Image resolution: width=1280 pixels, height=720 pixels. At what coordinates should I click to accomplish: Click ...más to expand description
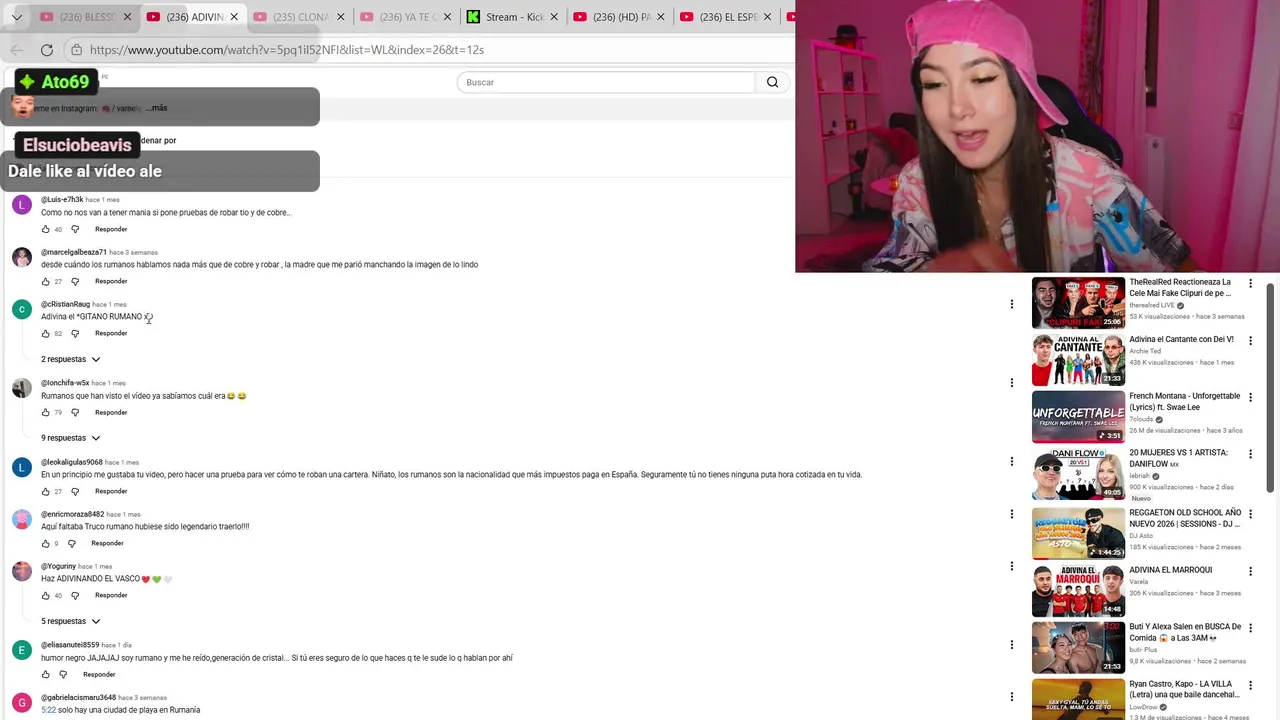[x=157, y=108]
